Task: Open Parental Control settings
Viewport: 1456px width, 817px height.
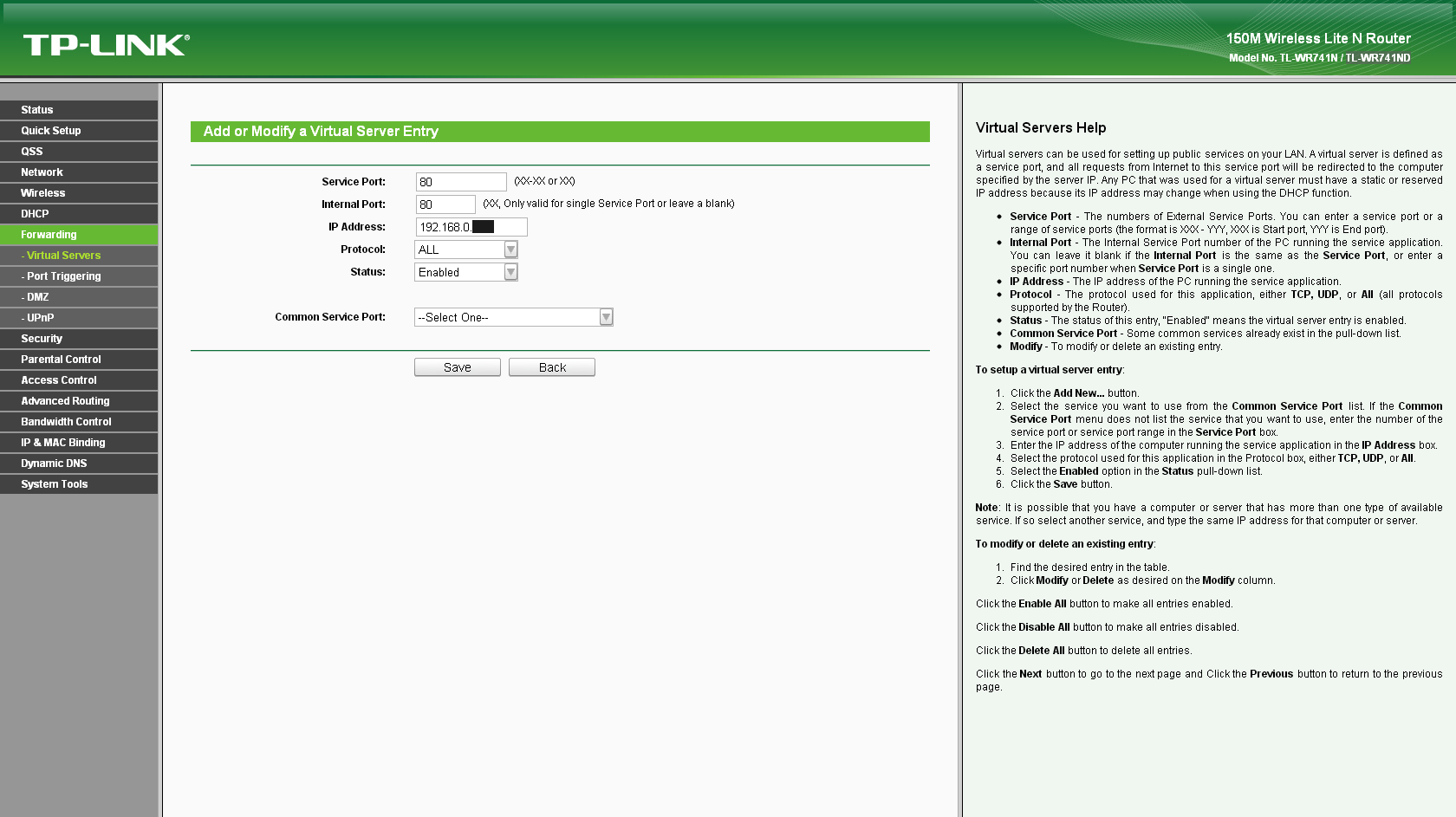Action: [60, 359]
